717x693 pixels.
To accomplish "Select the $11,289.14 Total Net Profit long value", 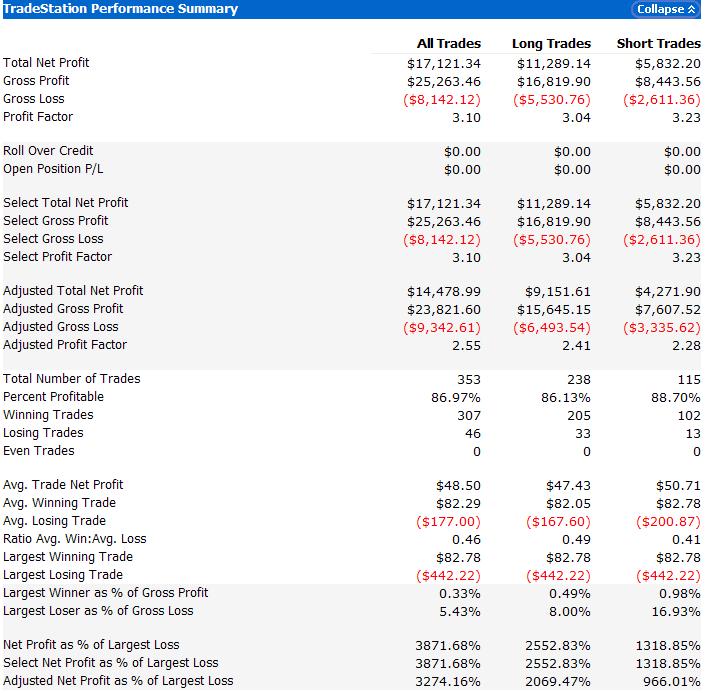I will click(x=554, y=64).
